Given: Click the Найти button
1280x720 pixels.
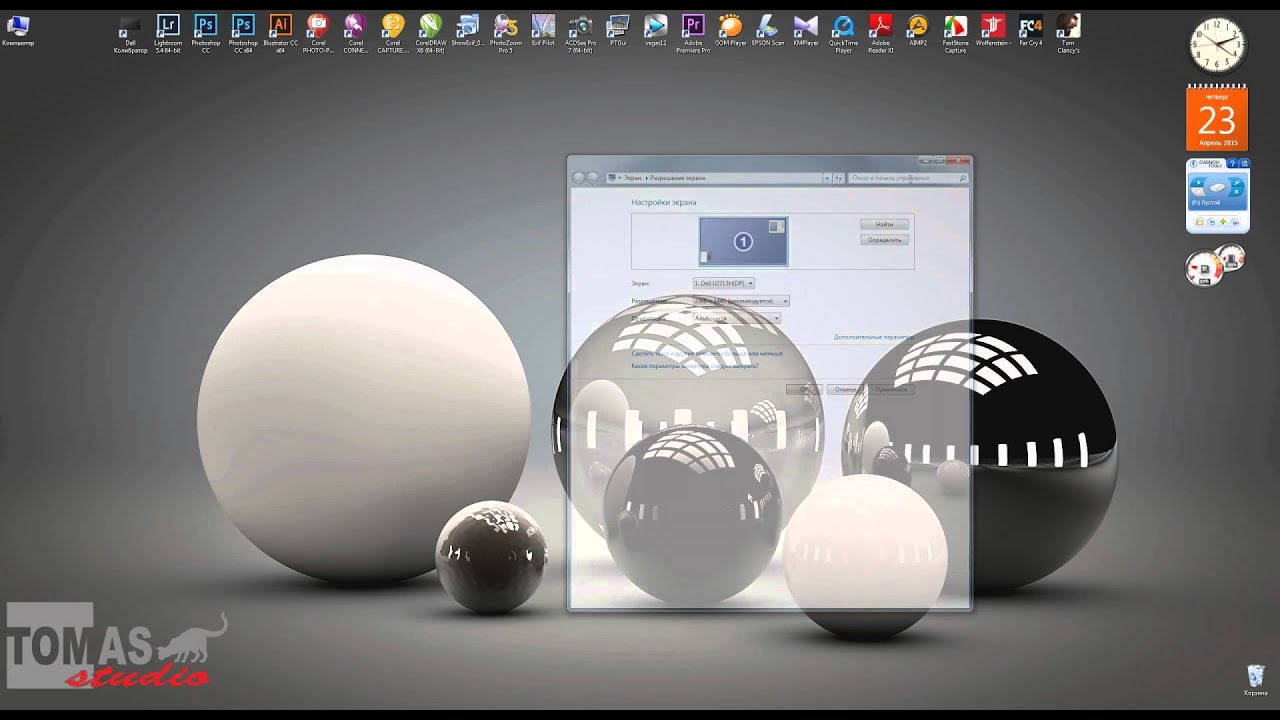Looking at the screenshot, I should point(884,224).
